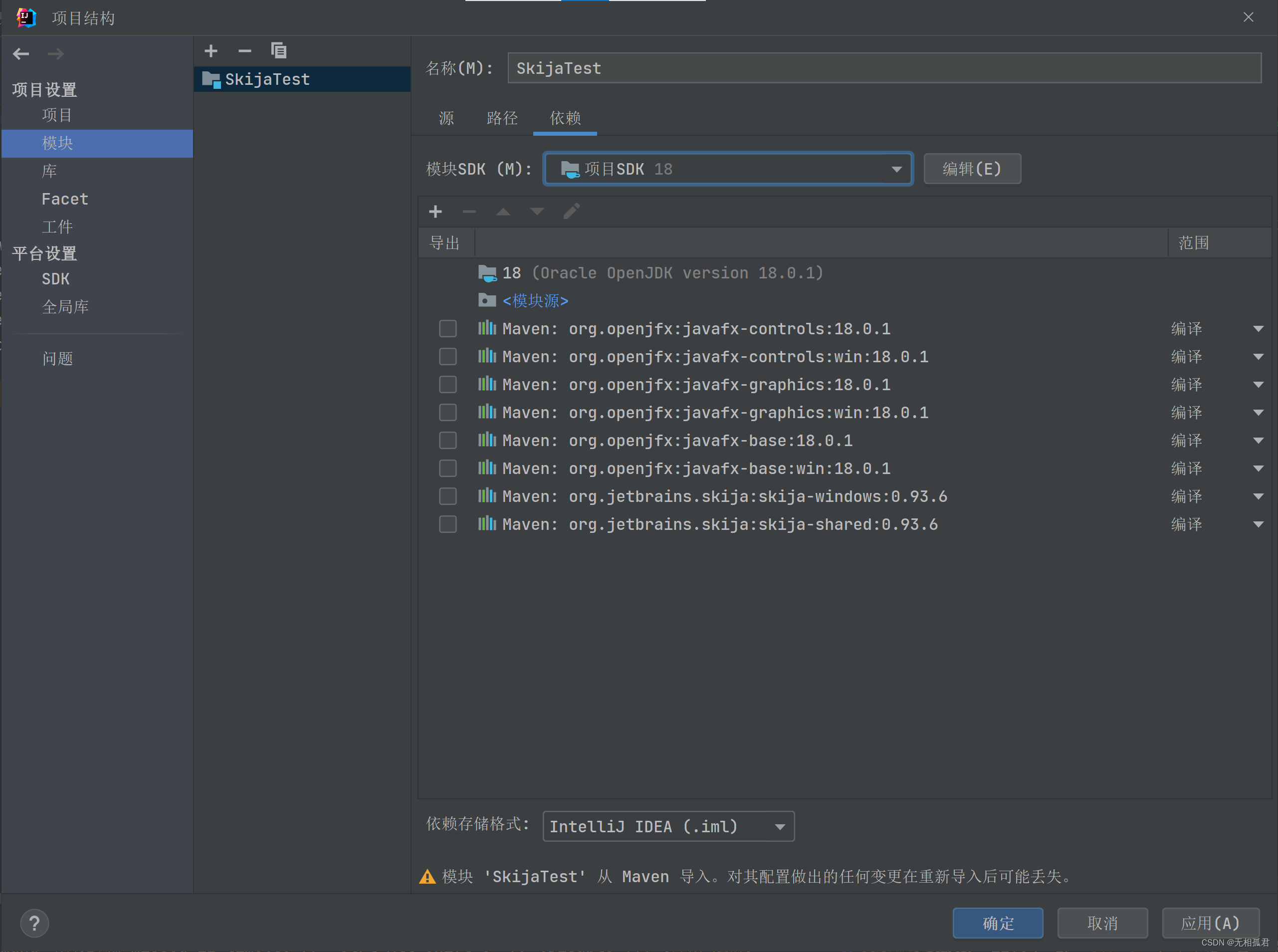The width and height of the screenshot is (1278, 952).
Task: Click the edit dependency pencil icon
Action: coord(571,211)
